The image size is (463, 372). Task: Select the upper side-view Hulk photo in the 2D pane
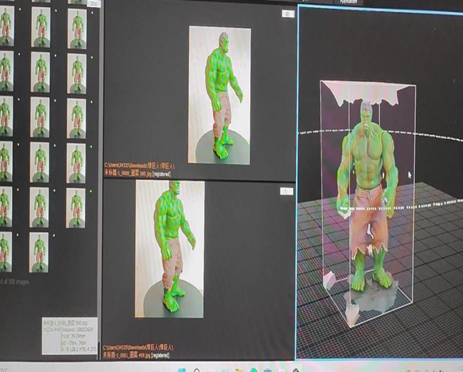point(220,95)
